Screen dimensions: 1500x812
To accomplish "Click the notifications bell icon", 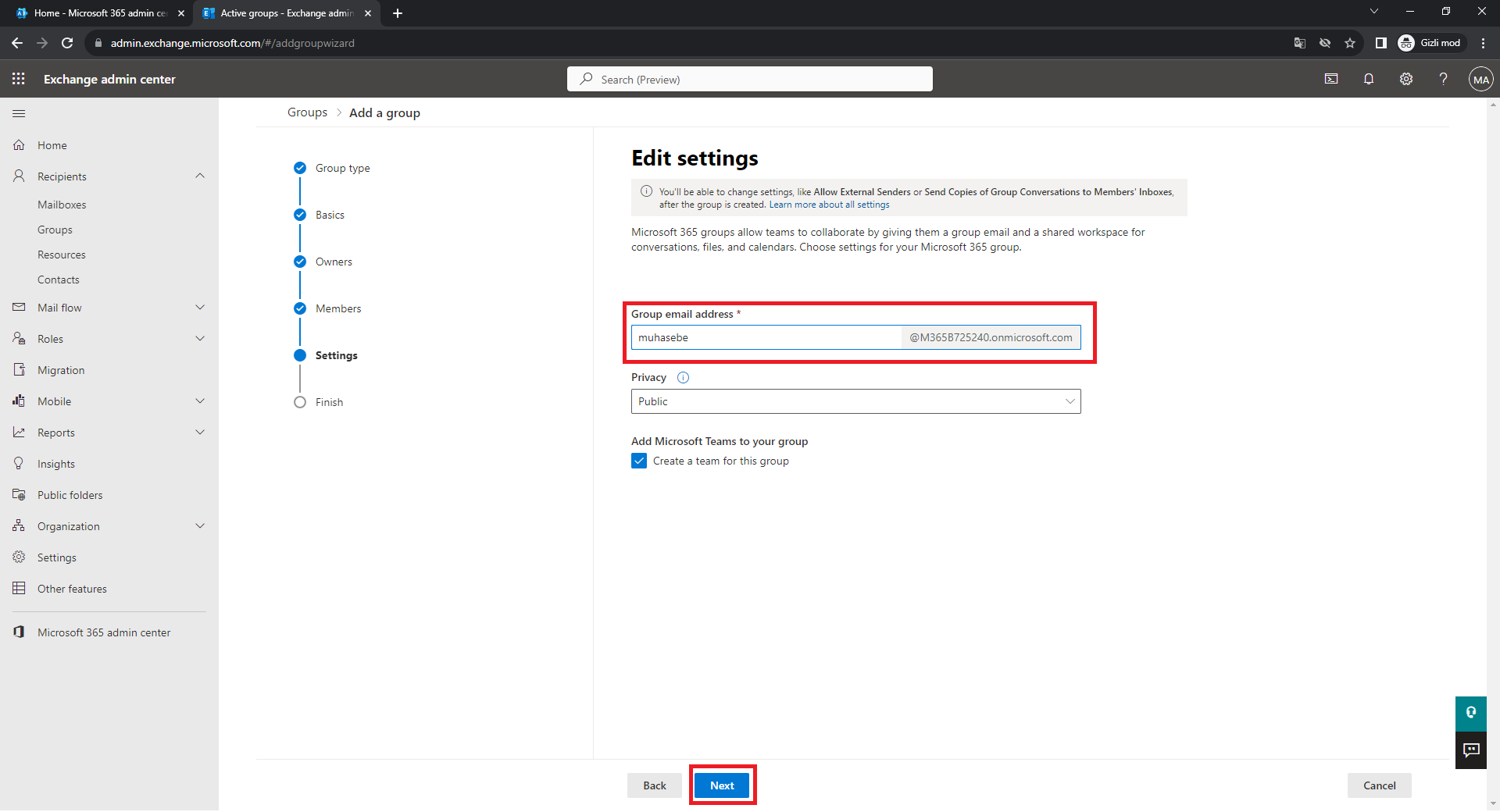I will (1369, 79).
